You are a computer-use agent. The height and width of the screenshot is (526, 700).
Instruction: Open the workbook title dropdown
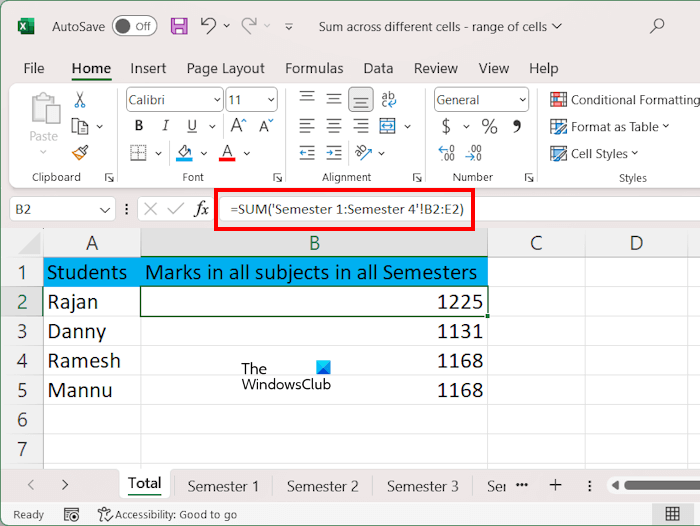tap(557, 26)
